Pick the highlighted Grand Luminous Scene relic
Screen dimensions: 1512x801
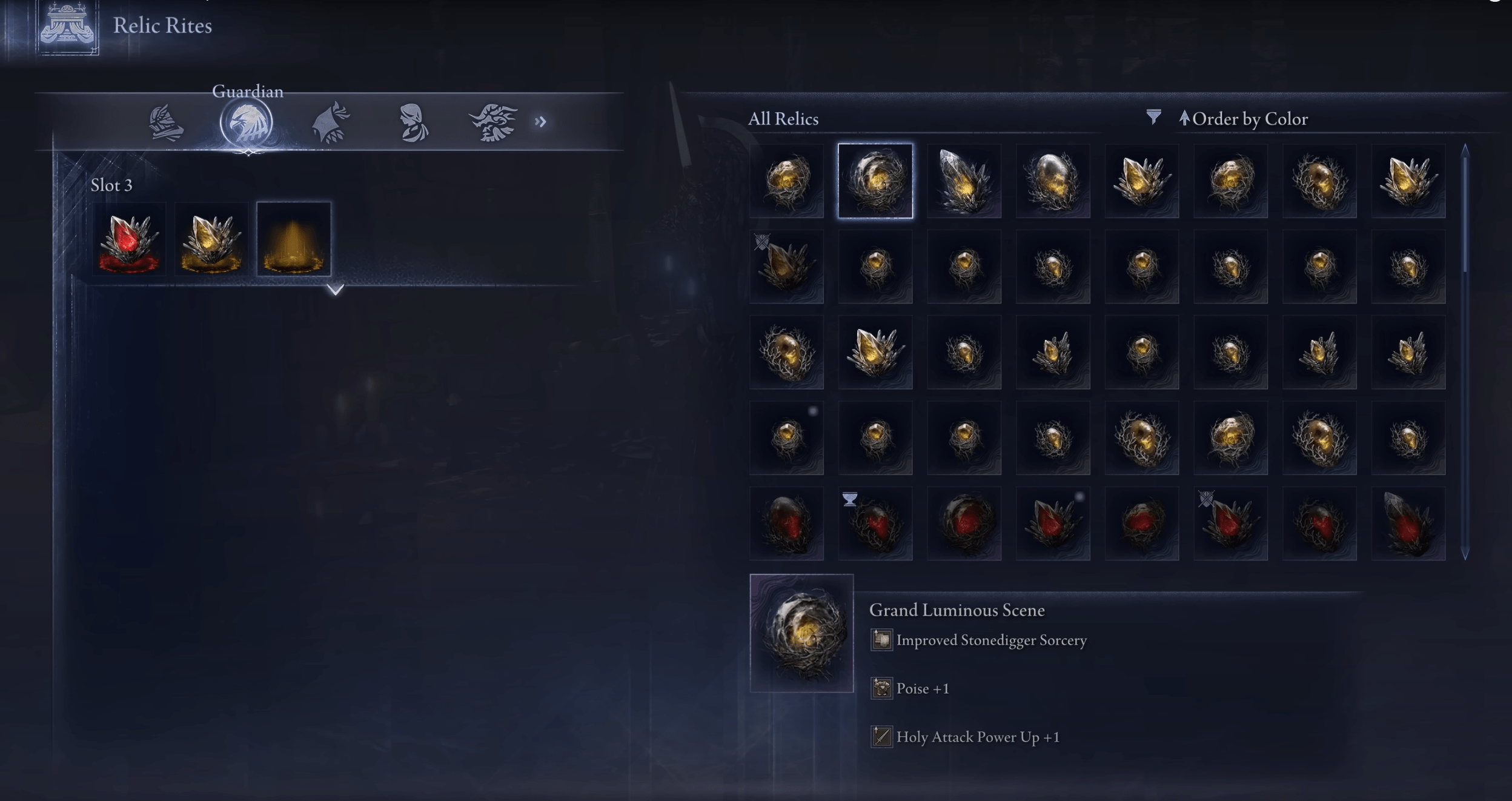(875, 181)
